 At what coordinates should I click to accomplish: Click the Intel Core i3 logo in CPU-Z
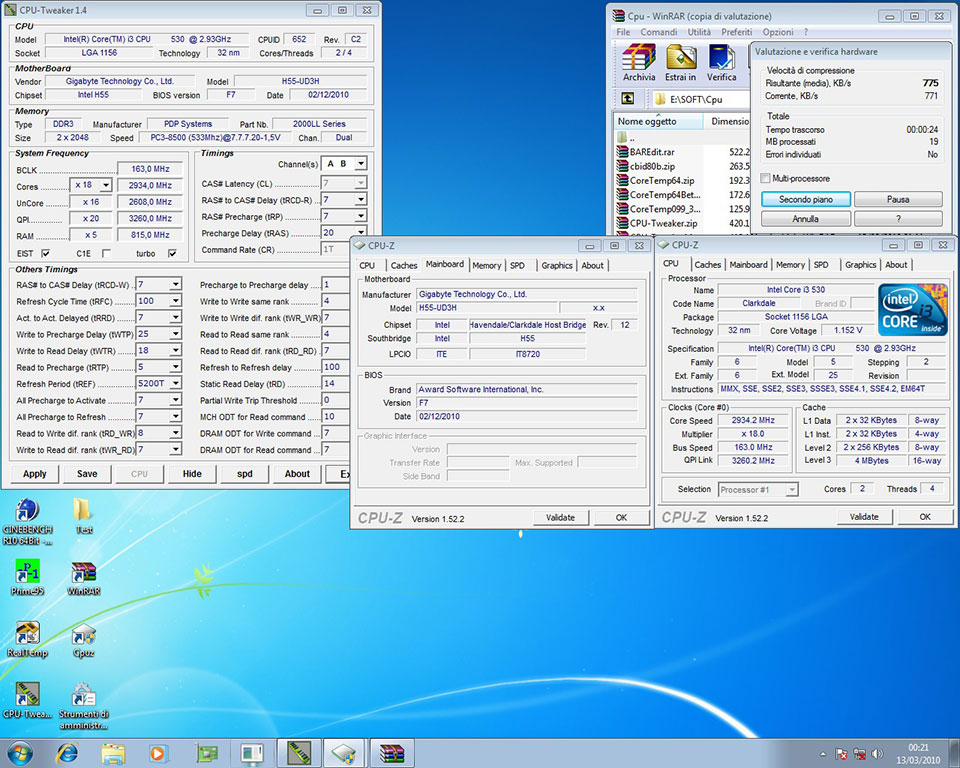coord(913,309)
